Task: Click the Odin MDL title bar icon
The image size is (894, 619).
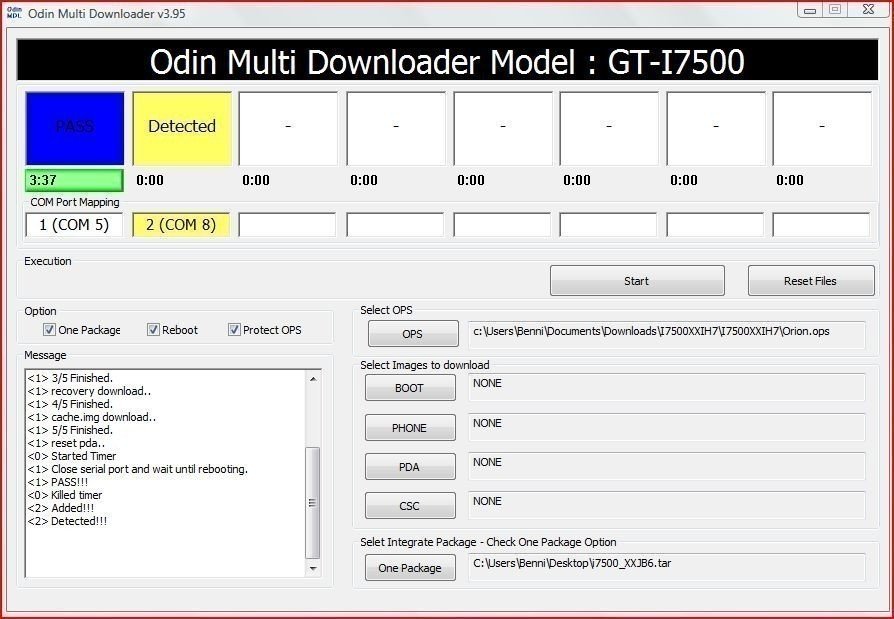Action: pos(14,13)
